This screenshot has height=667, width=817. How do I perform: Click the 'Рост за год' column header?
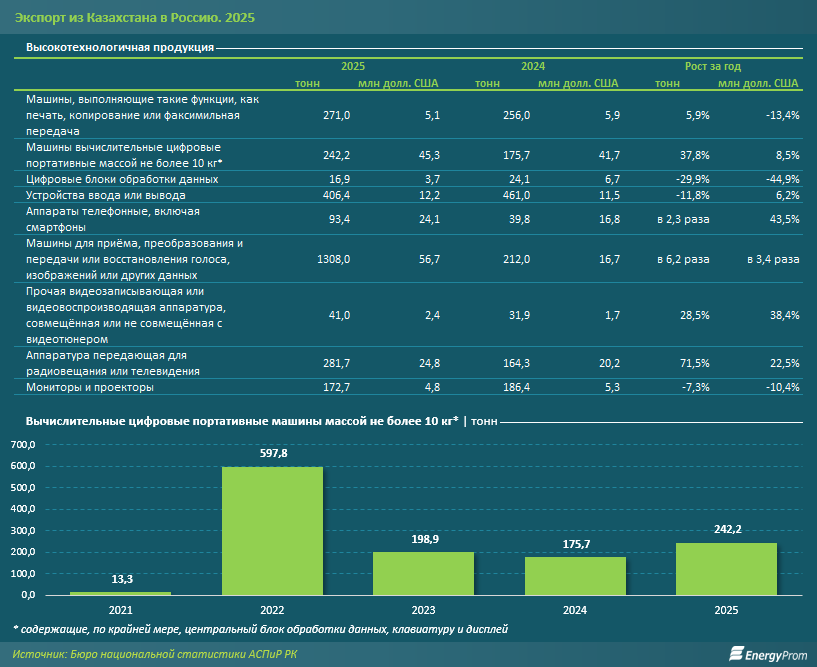[712, 66]
